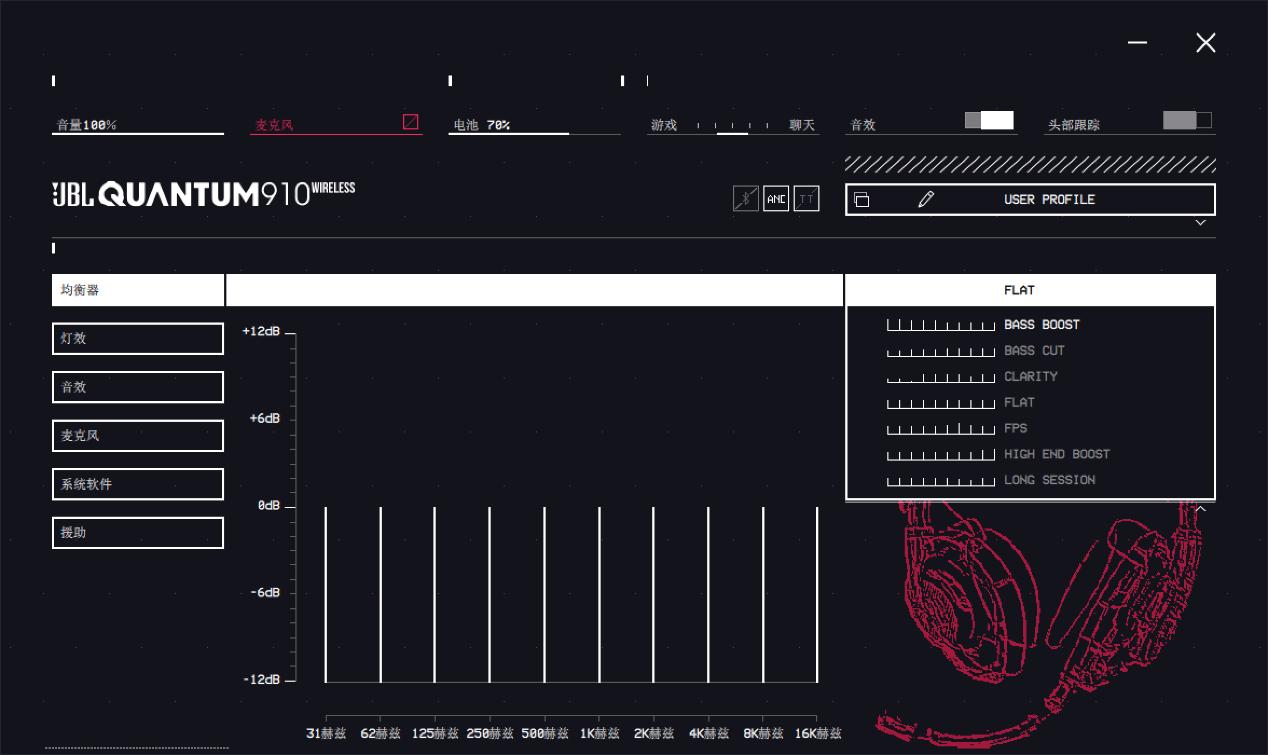Collapse the preset list with the up chevron

click(1201, 509)
